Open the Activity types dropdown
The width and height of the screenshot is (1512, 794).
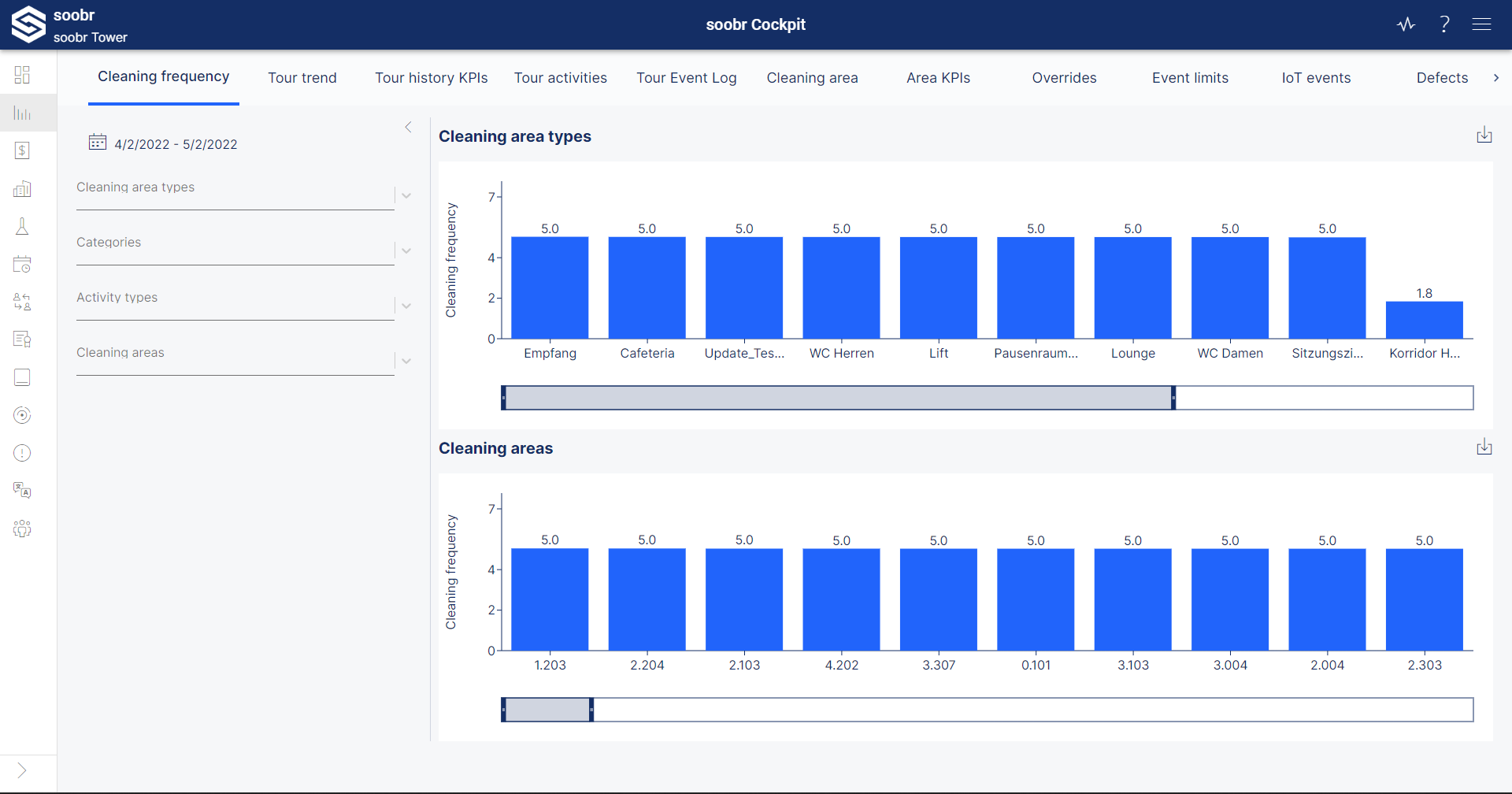point(406,305)
